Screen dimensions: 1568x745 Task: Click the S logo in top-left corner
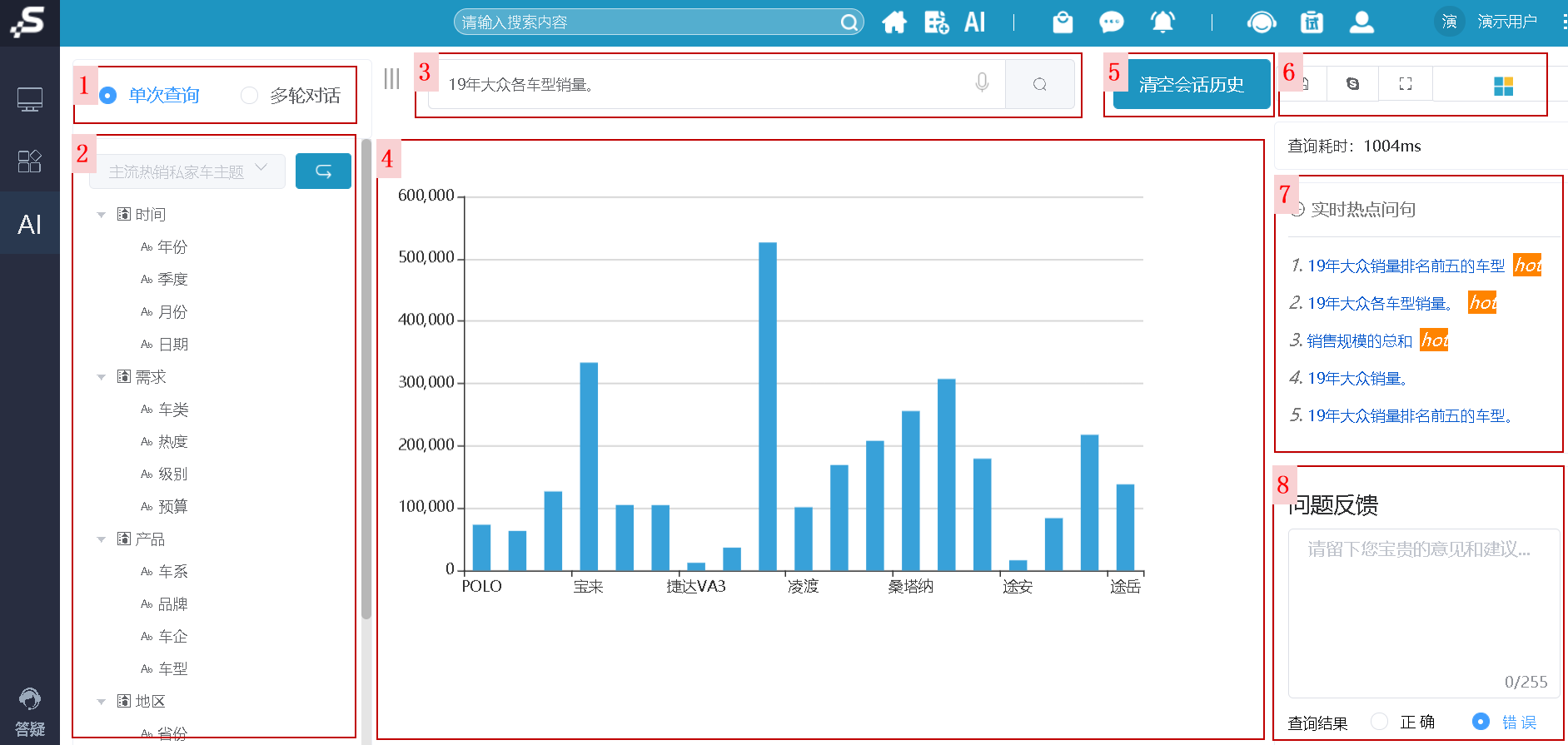pyautogui.click(x=27, y=22)
